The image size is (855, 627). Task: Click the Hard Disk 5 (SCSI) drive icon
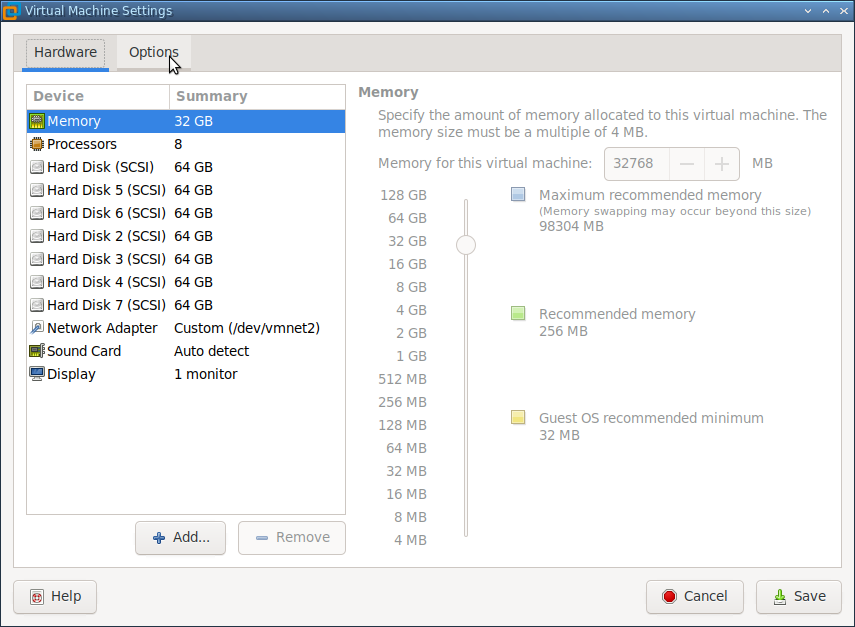point(37,190)
